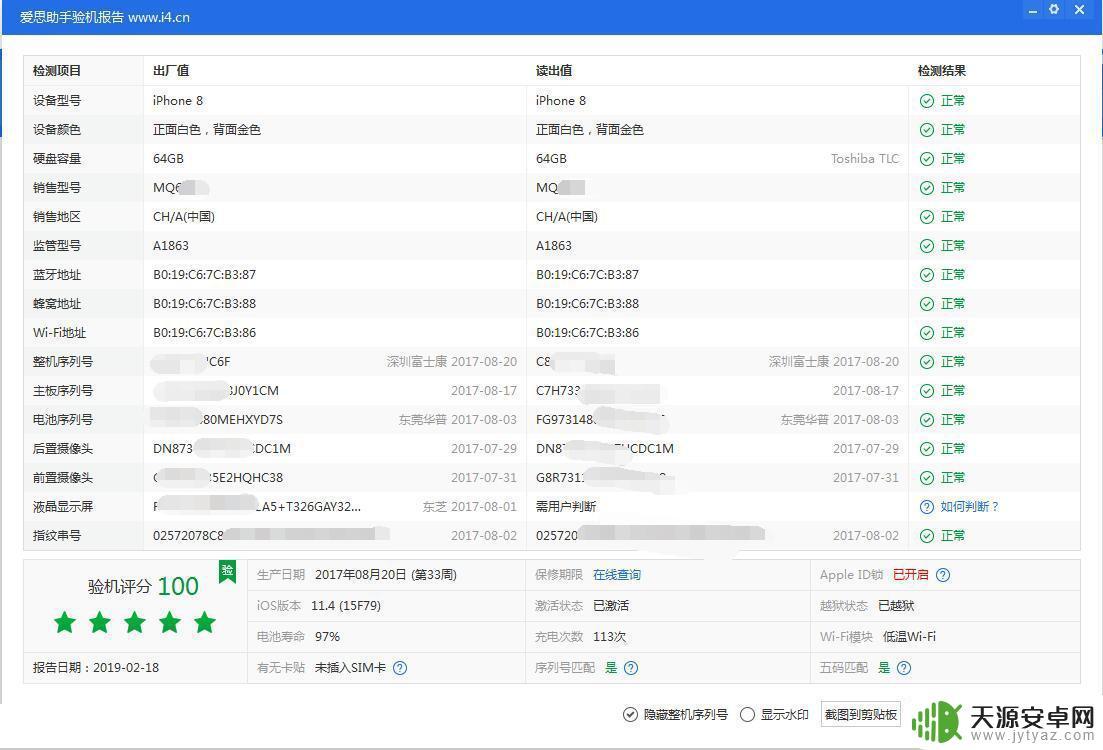Click the green check icon in 硬盘容量 row
The image size is (1103, 750).
coord(926,159)
